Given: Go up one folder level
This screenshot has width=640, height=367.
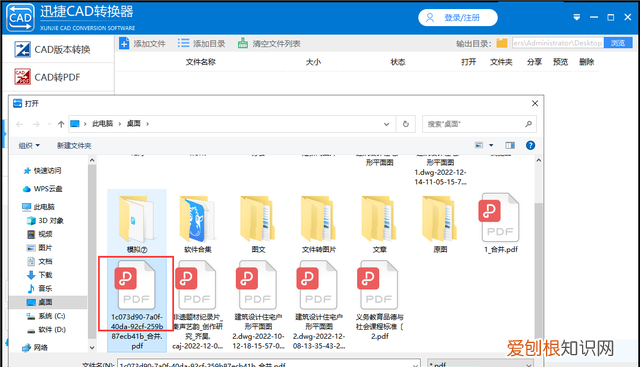Looking at the screenshot, I should [61, 124].
